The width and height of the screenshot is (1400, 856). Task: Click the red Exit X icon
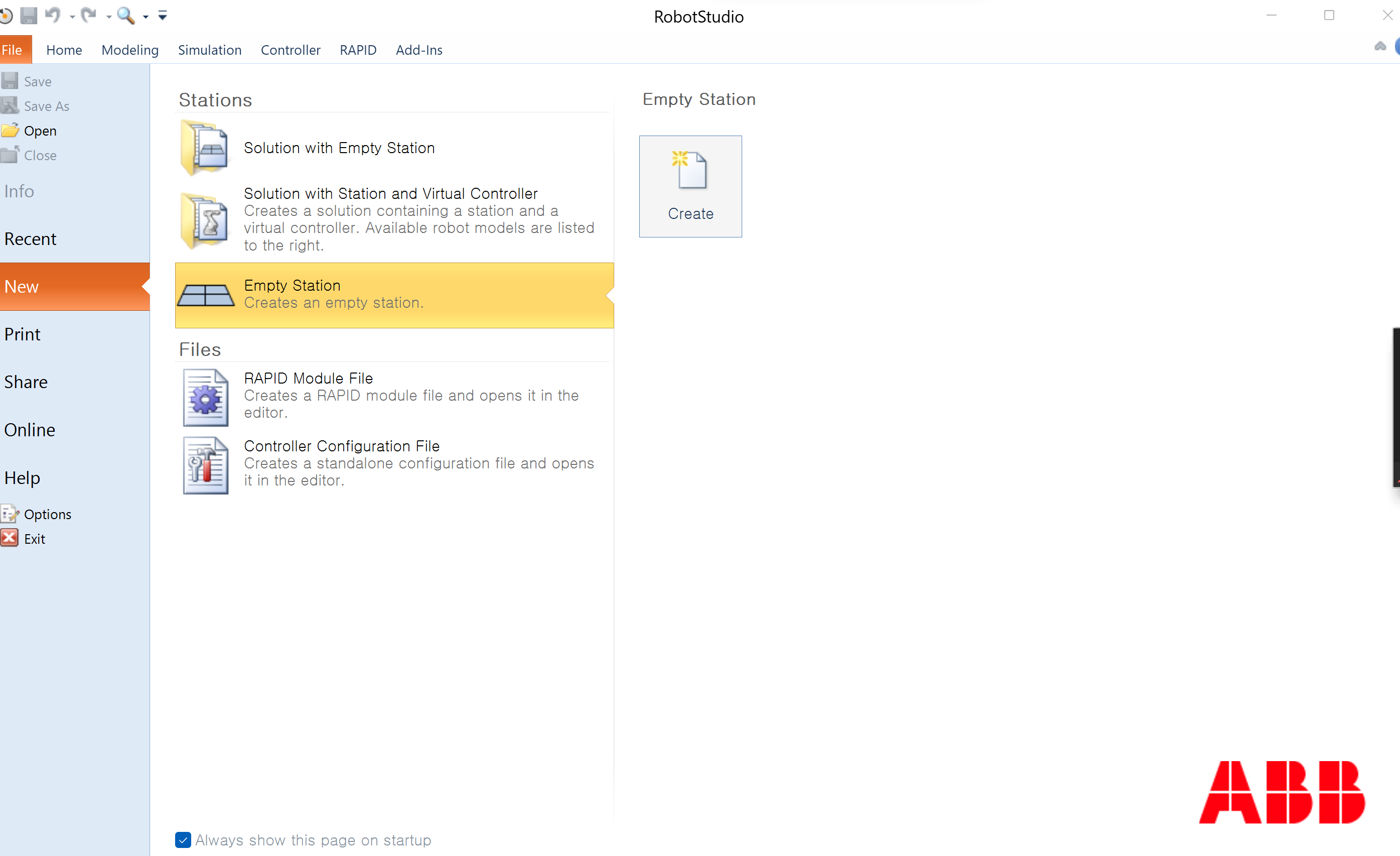(x=10, y=538)
